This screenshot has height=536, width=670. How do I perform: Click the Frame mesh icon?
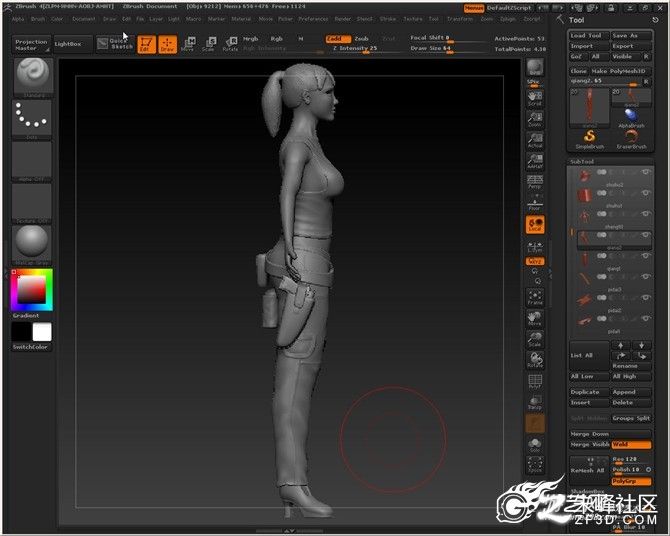(535, 297)
